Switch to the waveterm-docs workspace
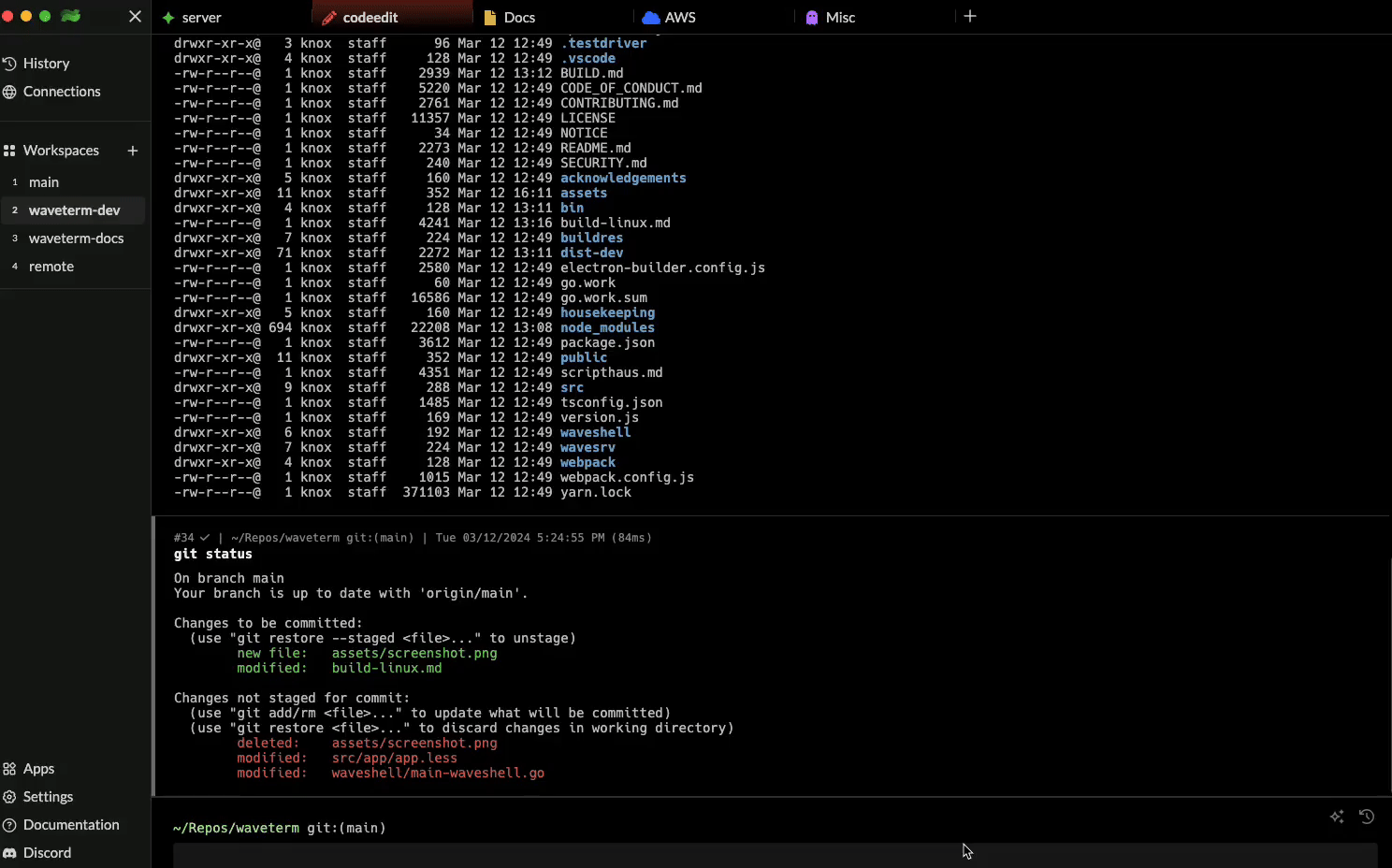The height and width of the screenshot is (868, 1392). coord(76,239)
